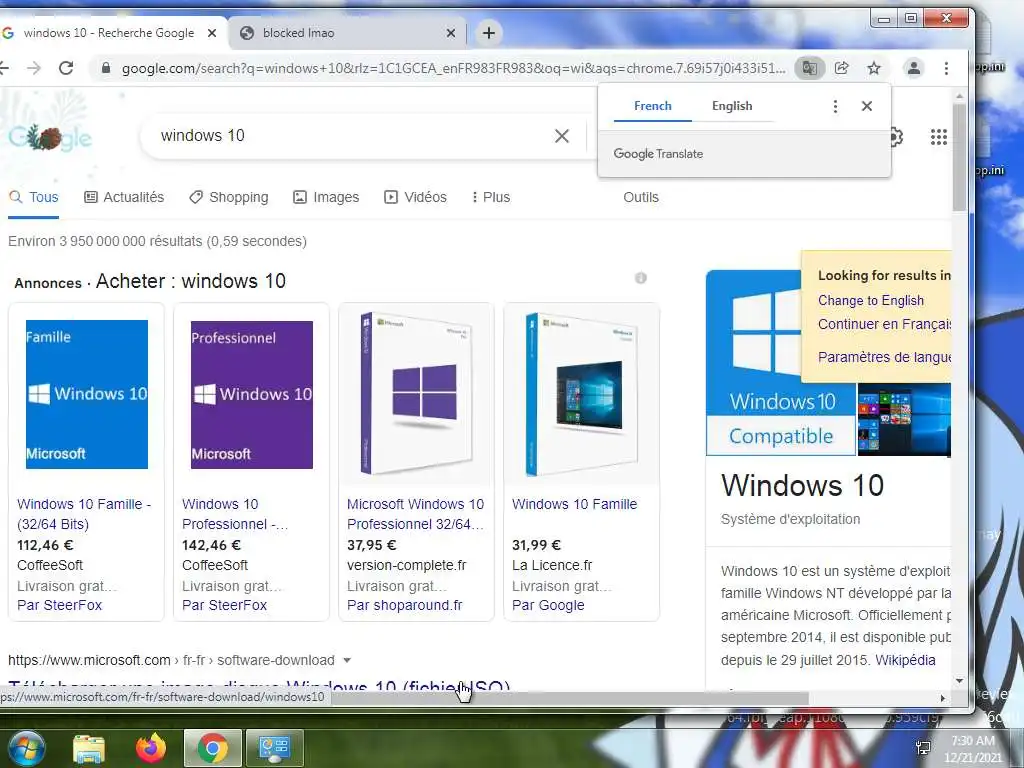The image size is (1024, 768).
Task: Open 'Paramètres de langue' link
Action: tap(884, 357)
